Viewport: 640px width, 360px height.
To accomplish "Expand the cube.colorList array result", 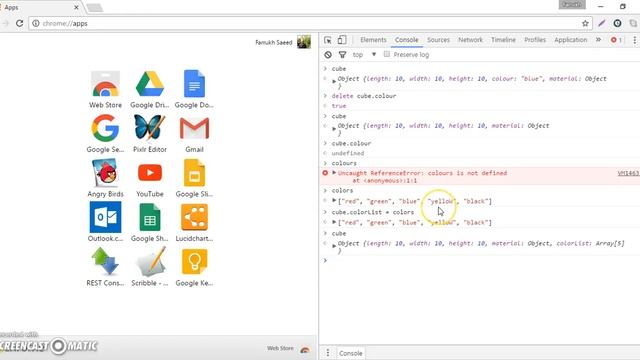I will coord(334,222).
